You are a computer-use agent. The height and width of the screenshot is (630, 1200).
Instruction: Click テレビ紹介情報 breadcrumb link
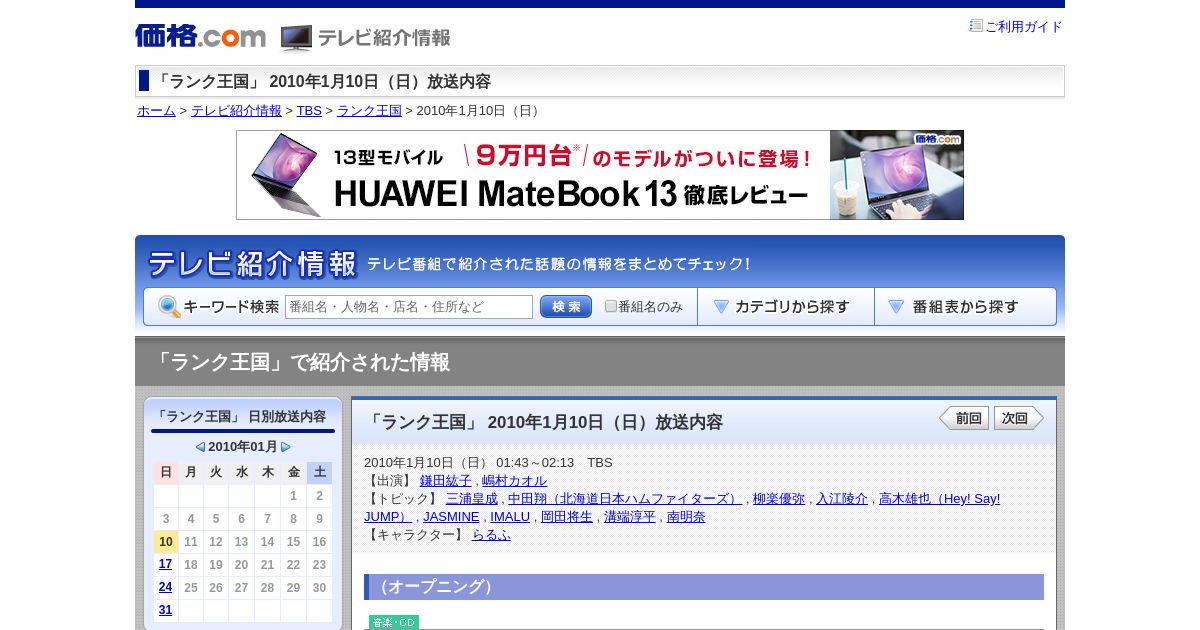coord(236,111)
